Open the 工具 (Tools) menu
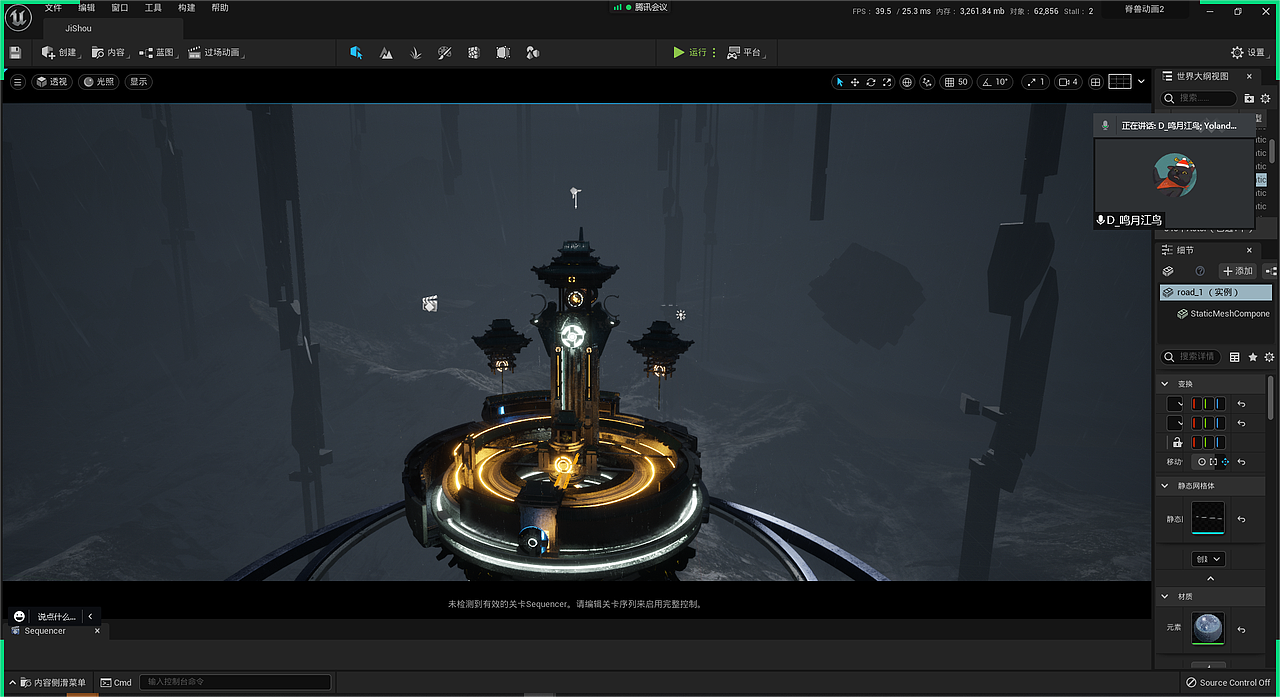Screen dimensions: 1280x697 153,8
